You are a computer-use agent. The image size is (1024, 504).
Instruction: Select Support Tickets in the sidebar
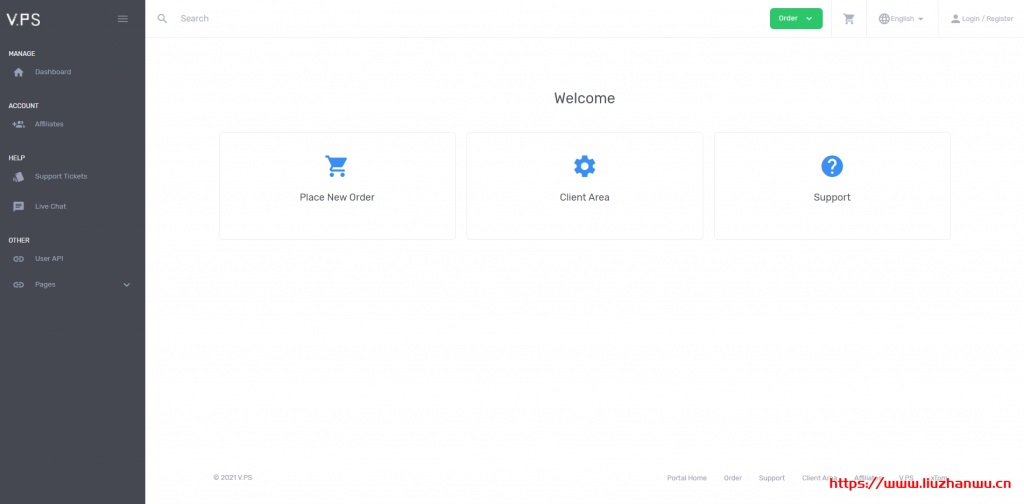coord(61,177)
